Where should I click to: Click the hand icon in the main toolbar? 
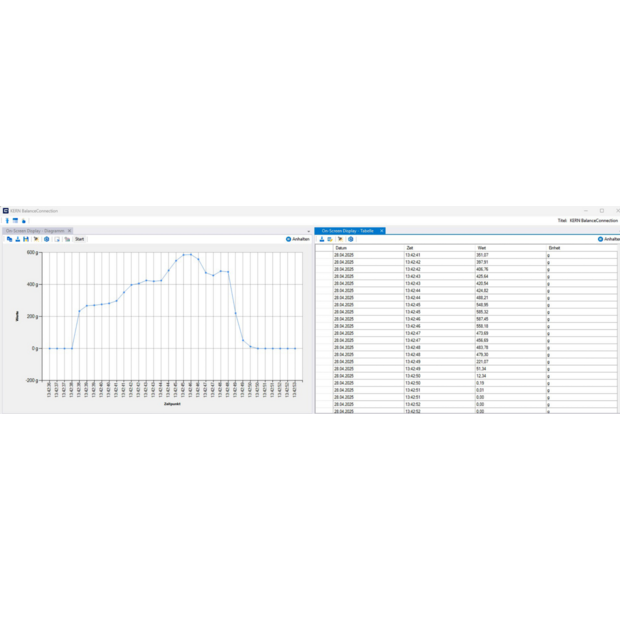[x=23, y=221]
